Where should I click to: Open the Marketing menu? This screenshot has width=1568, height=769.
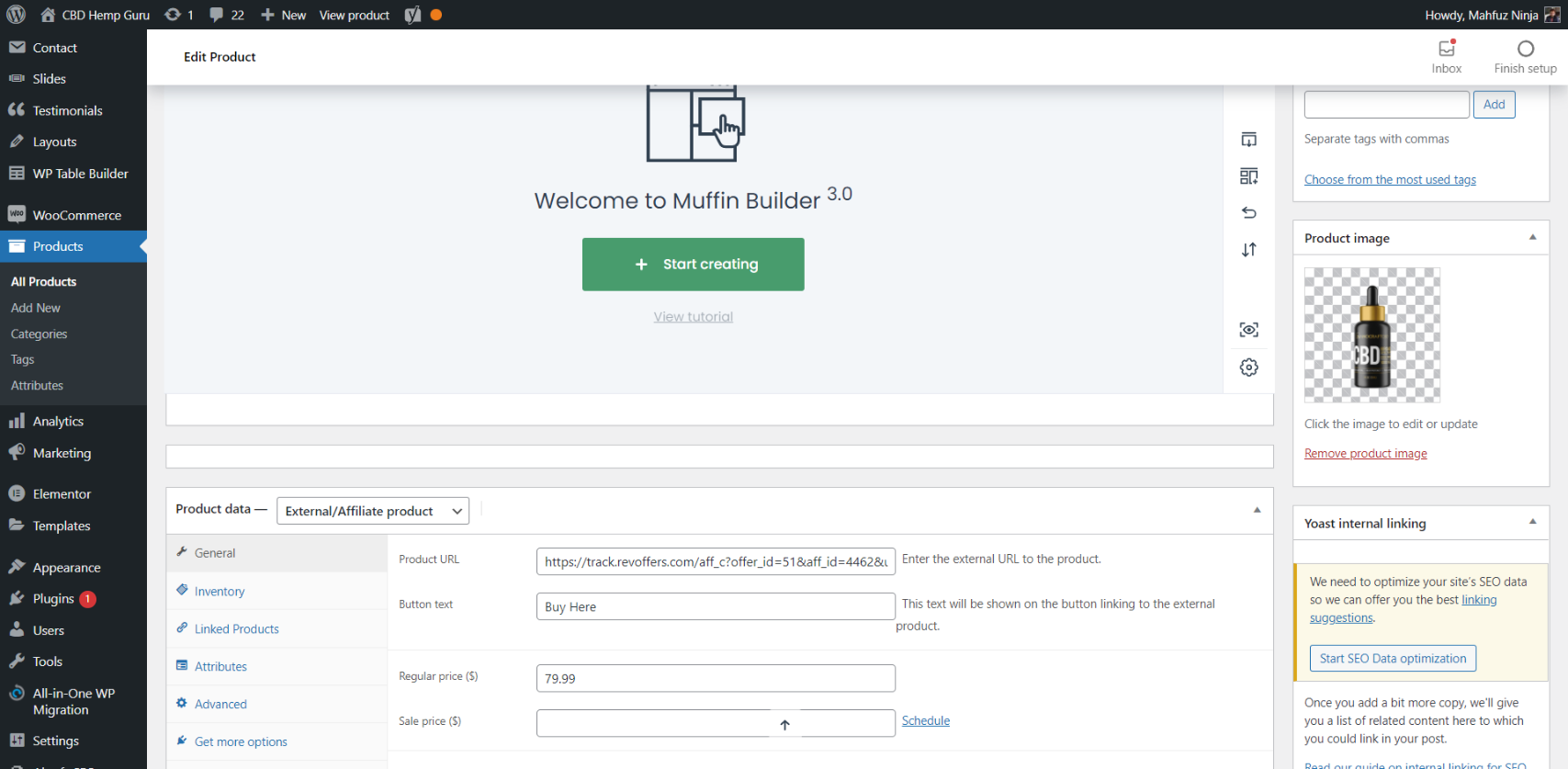(x=73, y=453)
